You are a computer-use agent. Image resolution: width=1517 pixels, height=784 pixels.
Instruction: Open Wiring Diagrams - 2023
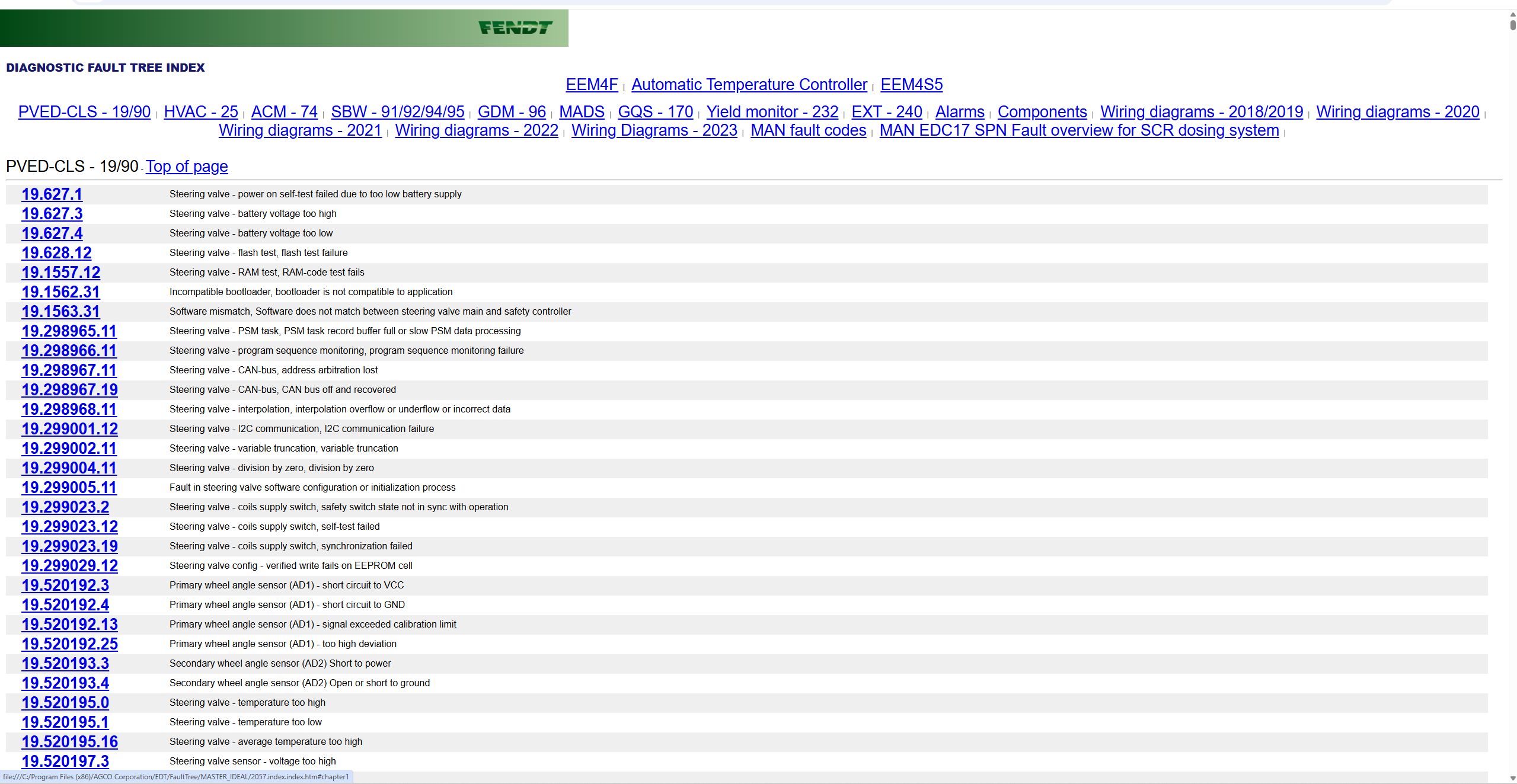[654, 130]
